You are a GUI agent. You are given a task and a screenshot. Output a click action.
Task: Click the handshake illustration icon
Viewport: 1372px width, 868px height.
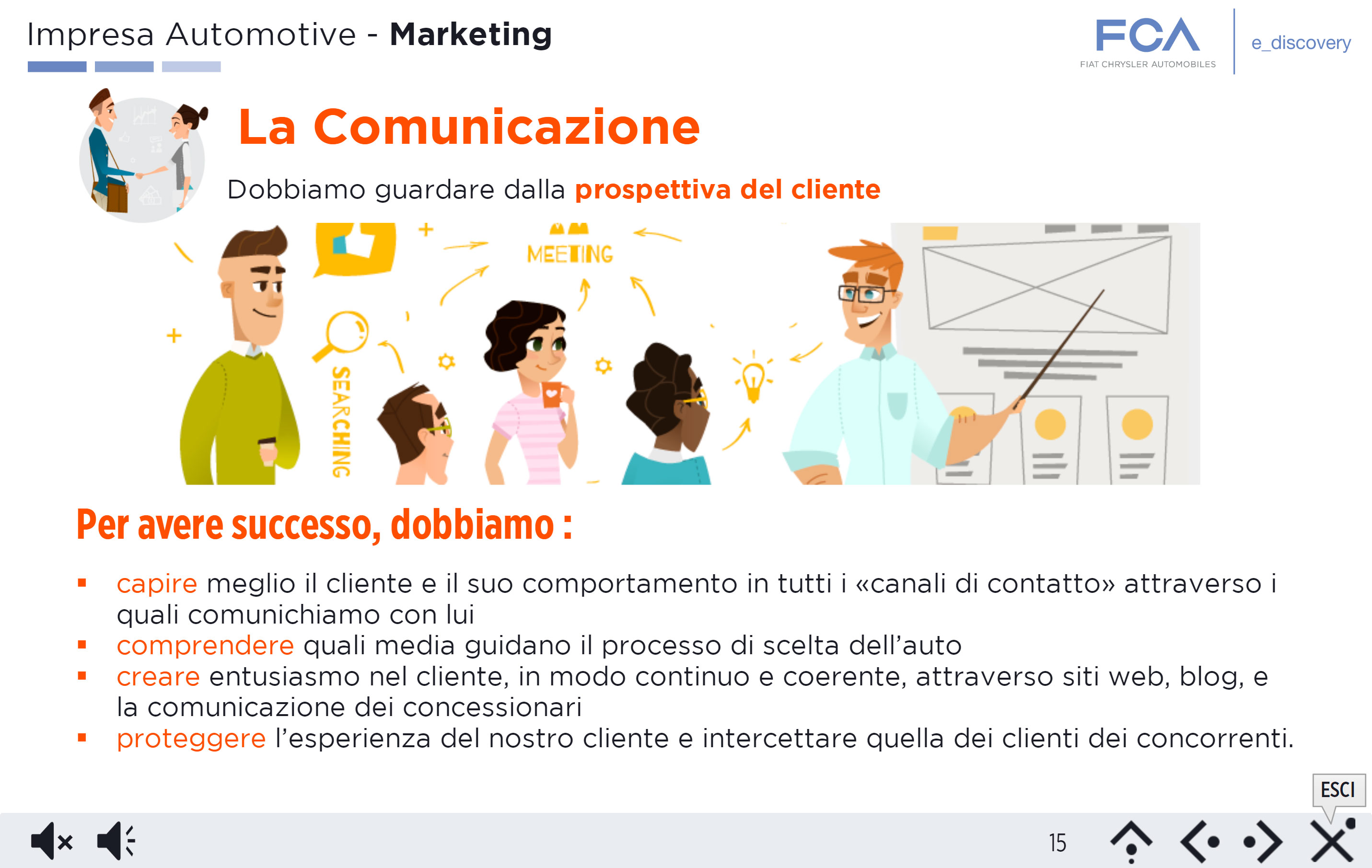143,154
